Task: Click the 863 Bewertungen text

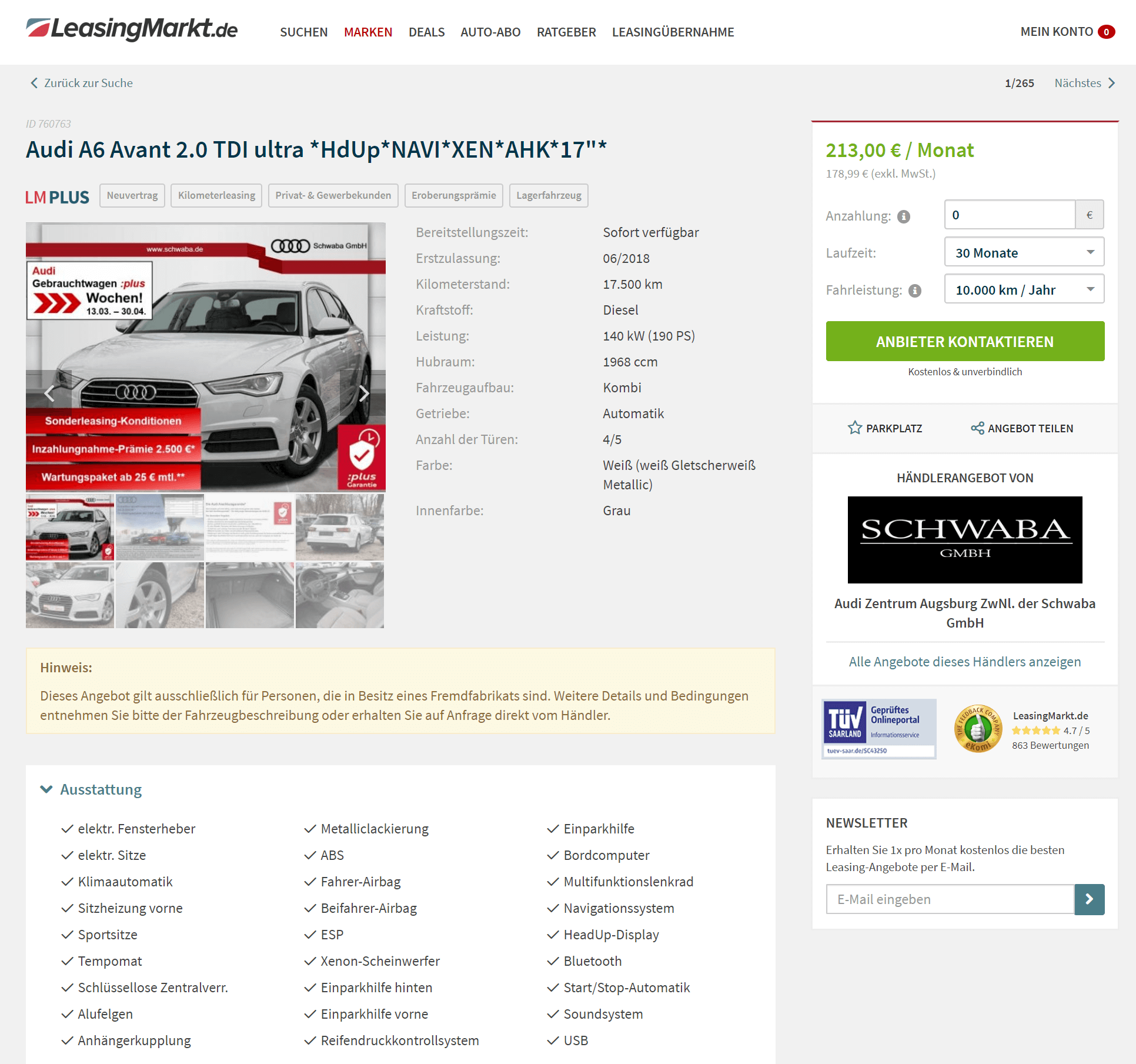Action: pyautogui.click(x=1050, y=745)
